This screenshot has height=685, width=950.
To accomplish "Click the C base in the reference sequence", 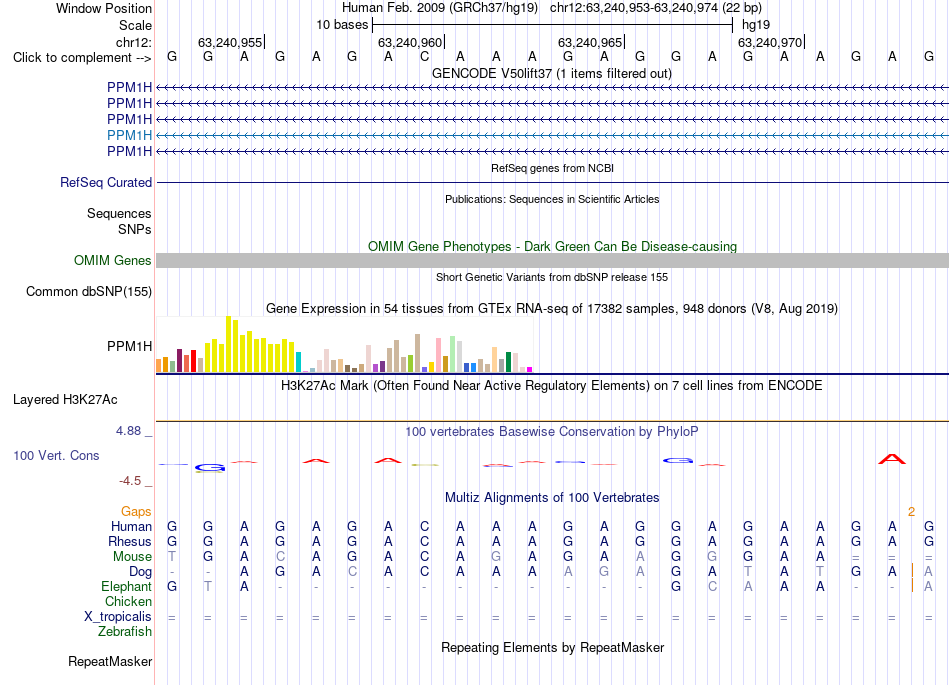I will click(424, 57).
